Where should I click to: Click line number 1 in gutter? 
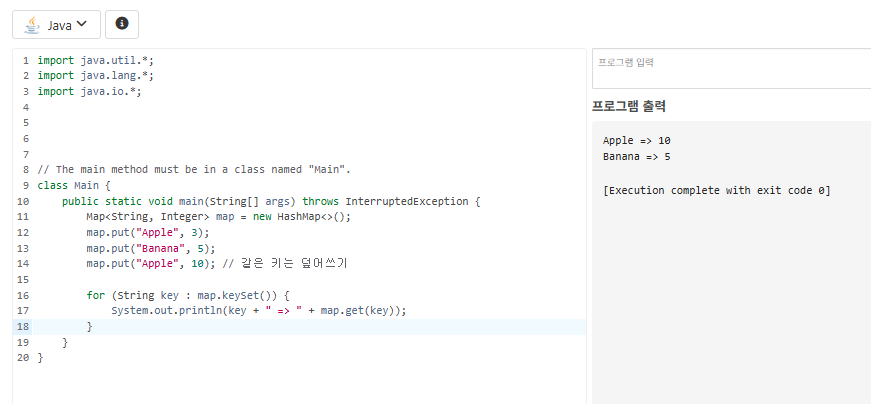point(26,60)
